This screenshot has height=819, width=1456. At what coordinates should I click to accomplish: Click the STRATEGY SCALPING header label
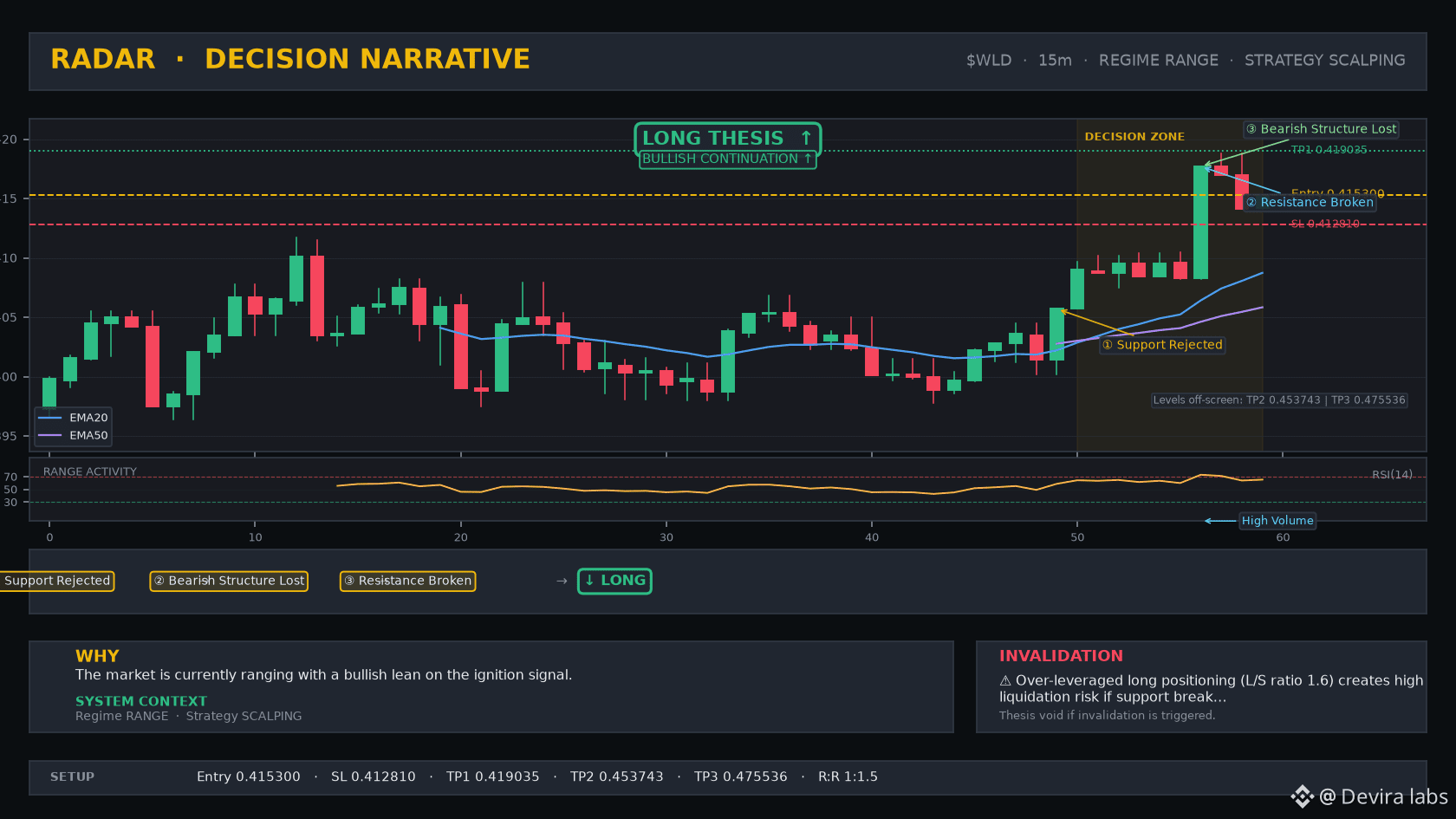click(x=1325, y=61)
